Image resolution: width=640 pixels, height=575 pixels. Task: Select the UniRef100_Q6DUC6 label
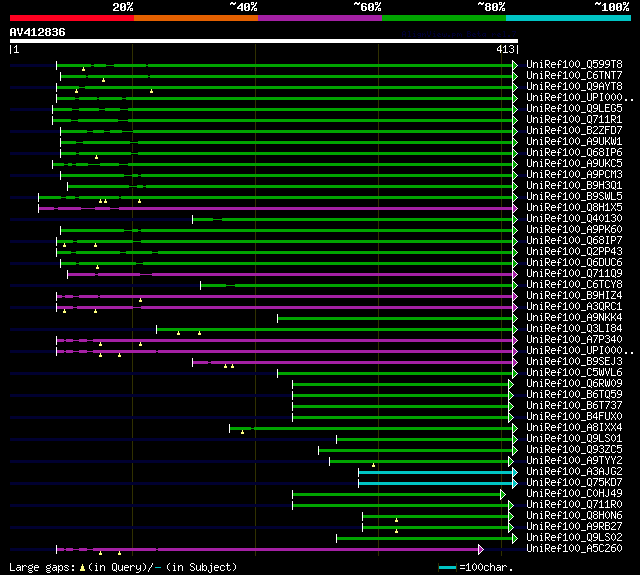[x=574, y=263]
